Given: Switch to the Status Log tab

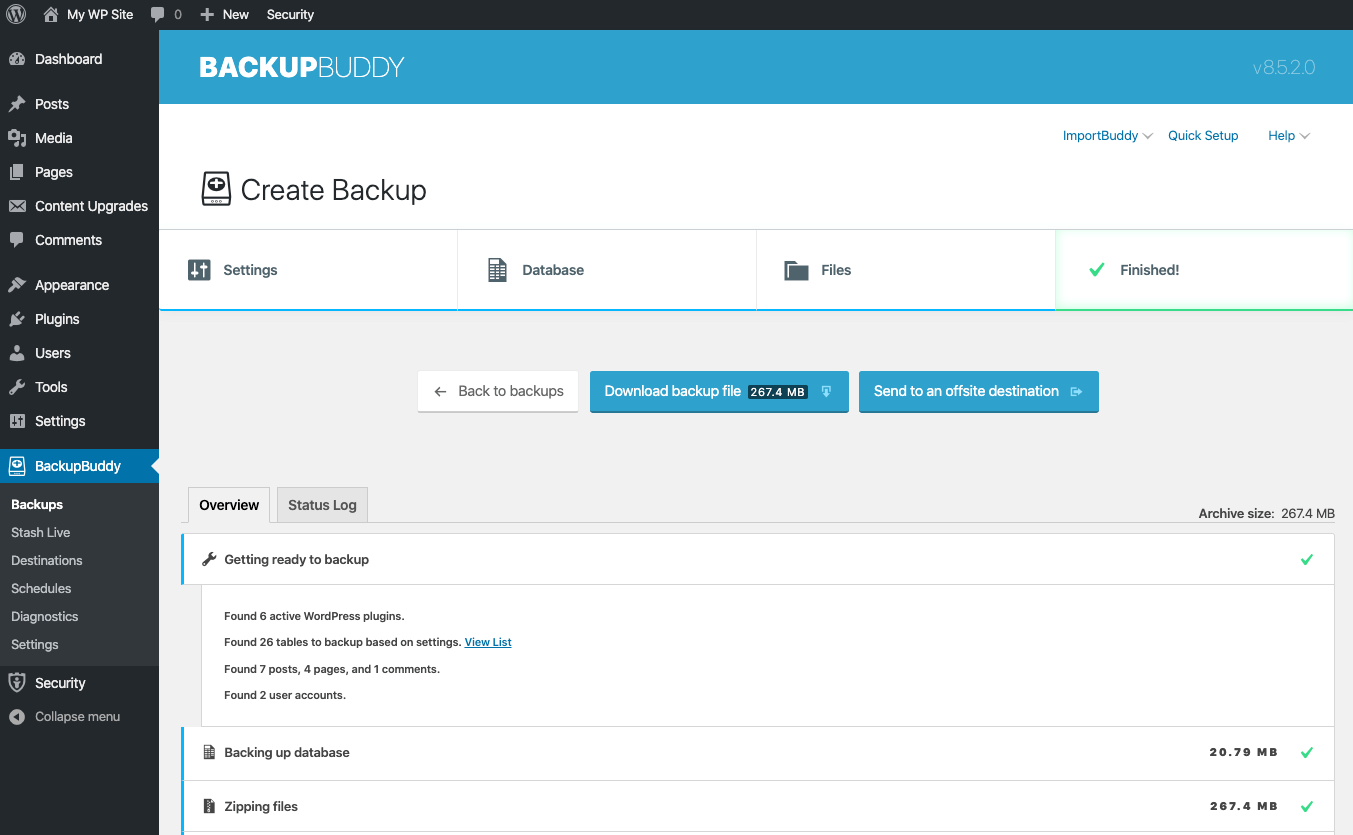Looking at the screenshot, I should point(322,505).
